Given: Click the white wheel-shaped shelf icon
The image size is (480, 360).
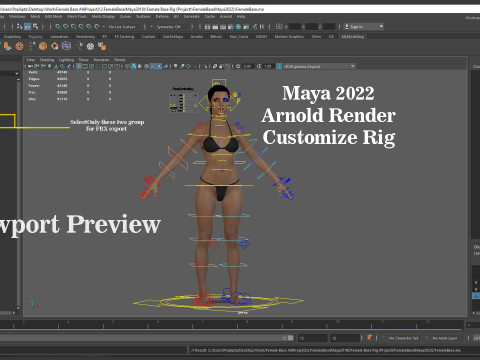Looking at the screenshot, I should click(90, 46).
